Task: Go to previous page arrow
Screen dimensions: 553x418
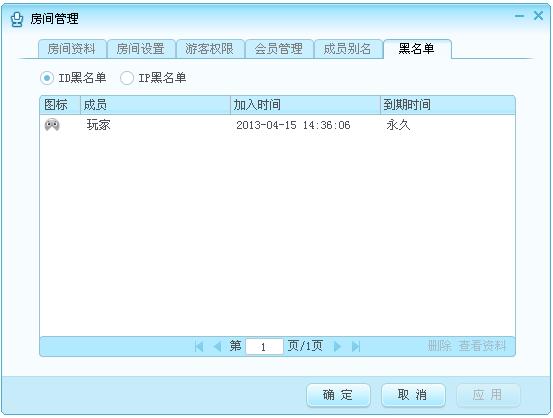Action: click(x=217, y=346)
